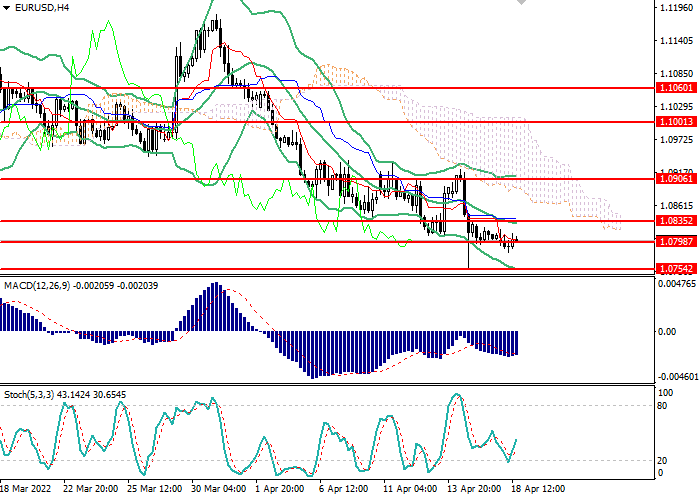Click the 1.08615 price axis value
The width and height of the screenshot is (700, 500).
pos(676,206)
